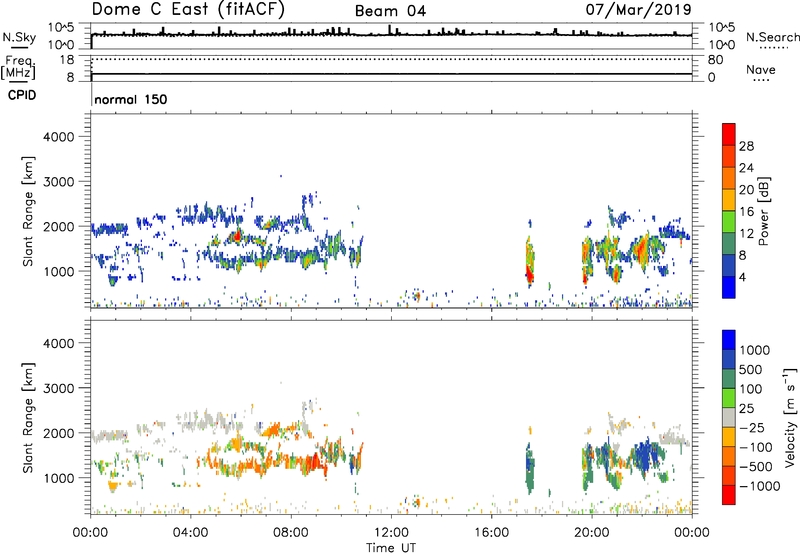The height and width of the screenshot is (554, 800).
Task: Click the '16:00' time axis label
Action: [491, 533]
